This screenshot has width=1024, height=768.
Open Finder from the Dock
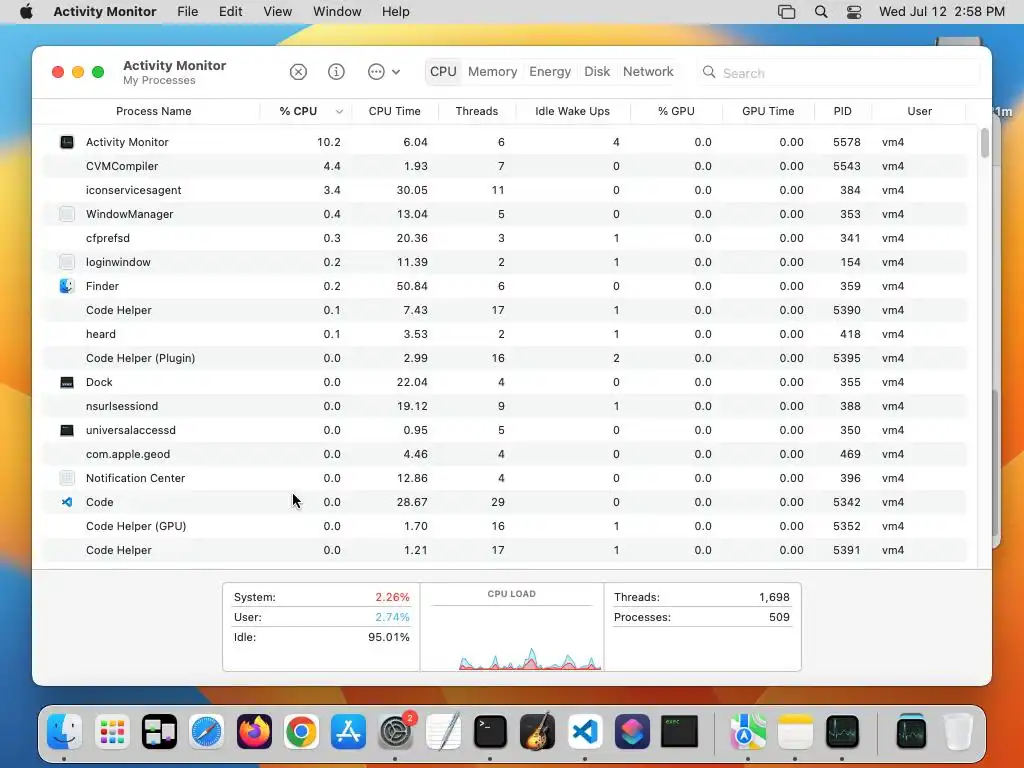coord(64,731)
